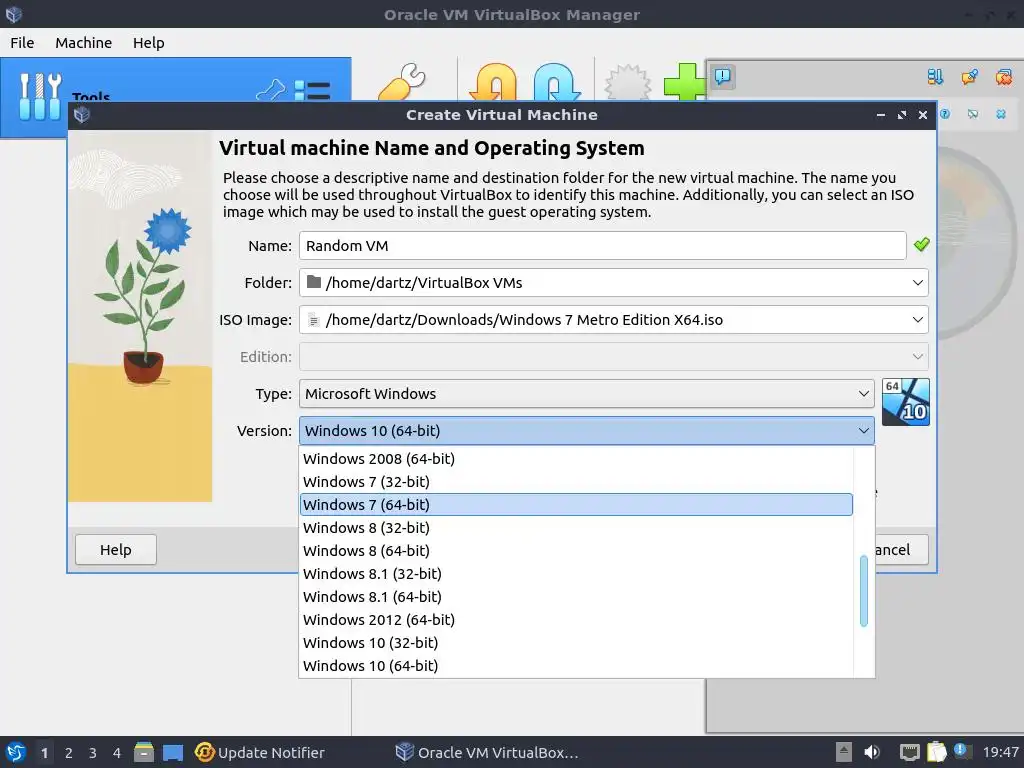Expand the Folder dropdown
Viewport: 1024px width, 768px height.
(918, 283)
